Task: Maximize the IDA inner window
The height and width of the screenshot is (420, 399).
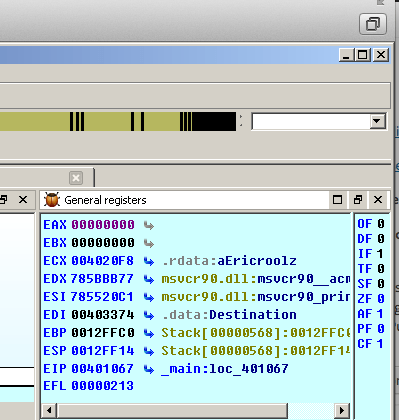Action: (x=363, y=55)
